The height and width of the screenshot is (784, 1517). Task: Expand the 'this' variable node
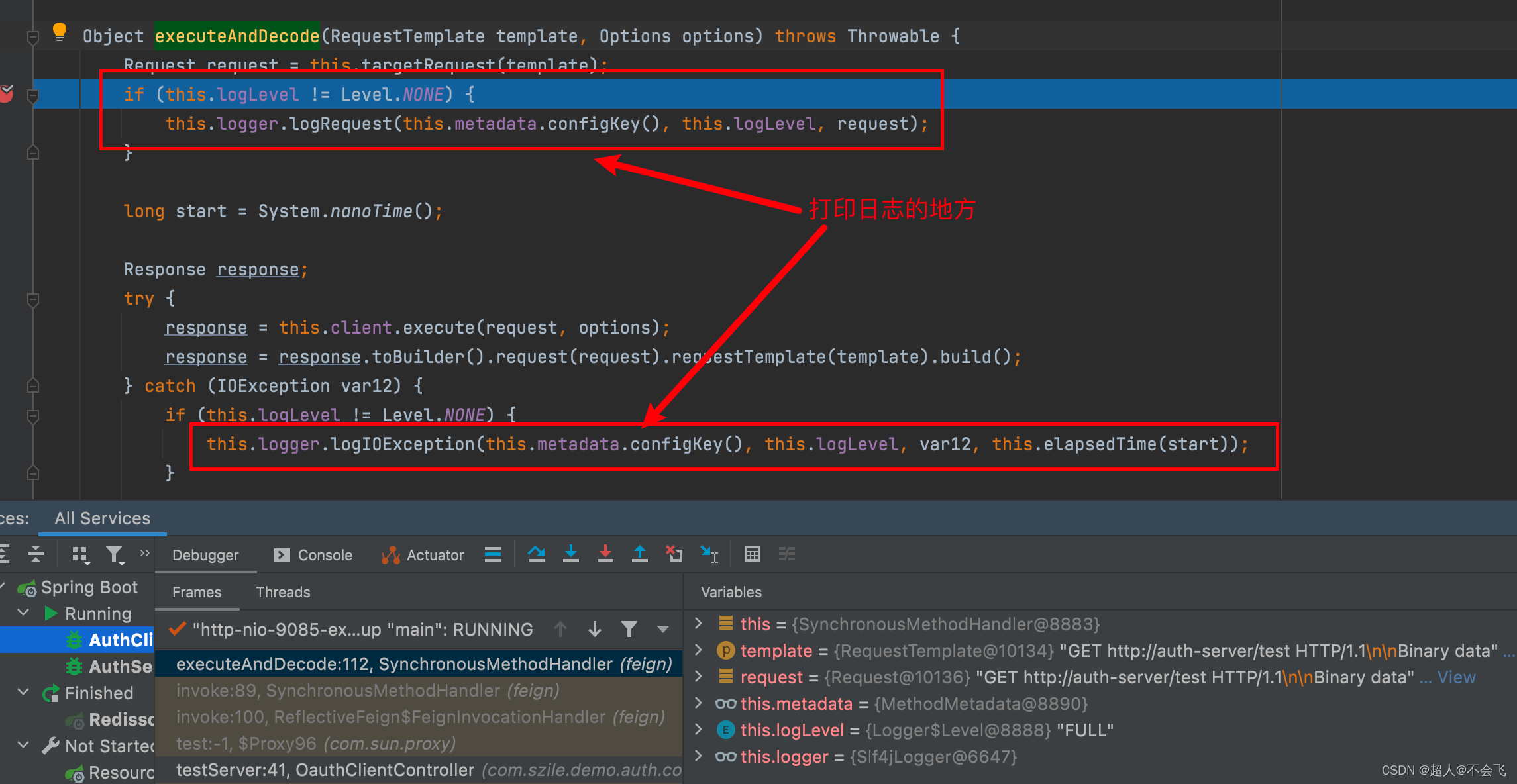point(698,623)
